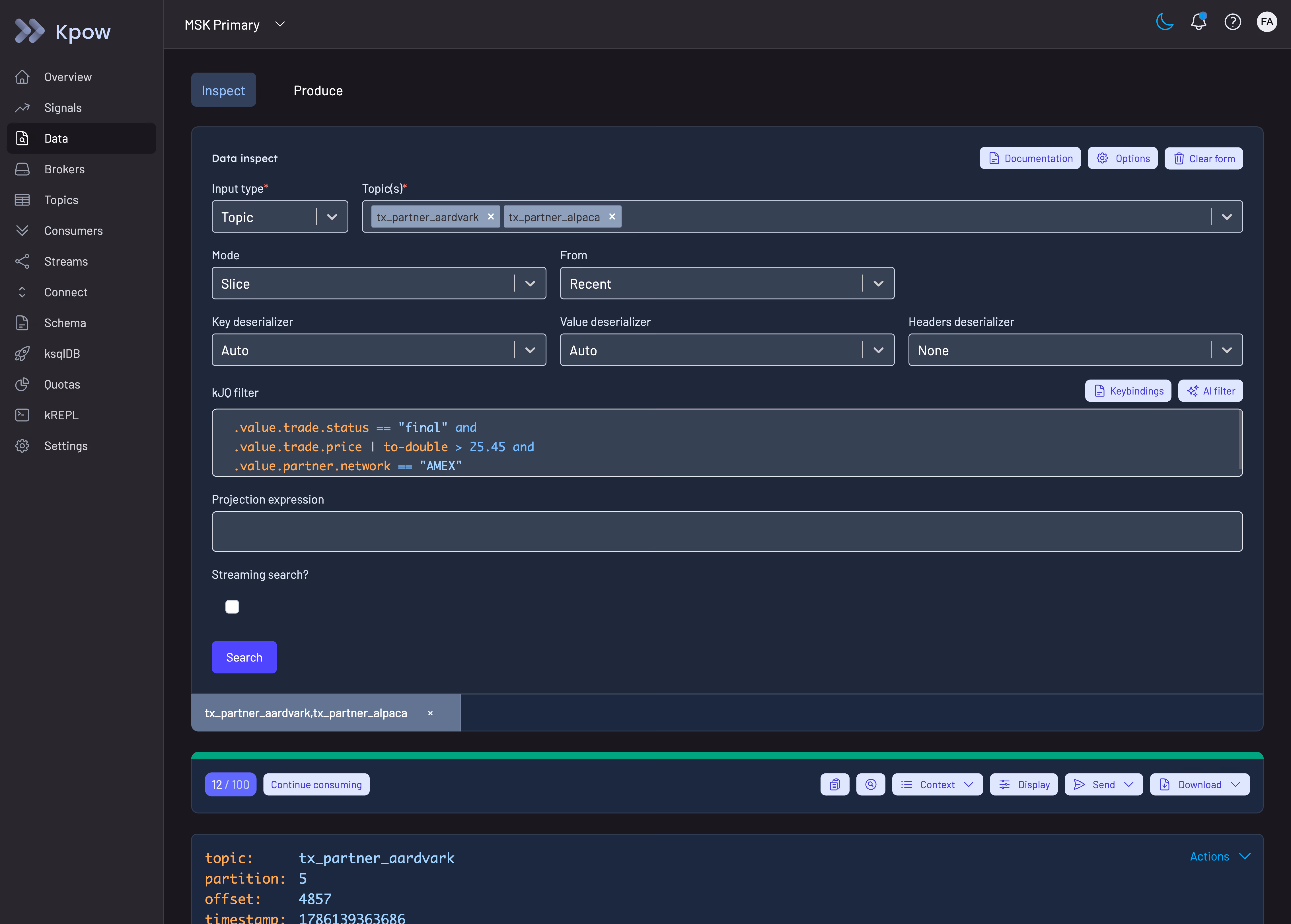Open the Value deserializer dropdown
1291x924 pixels.
727,350
